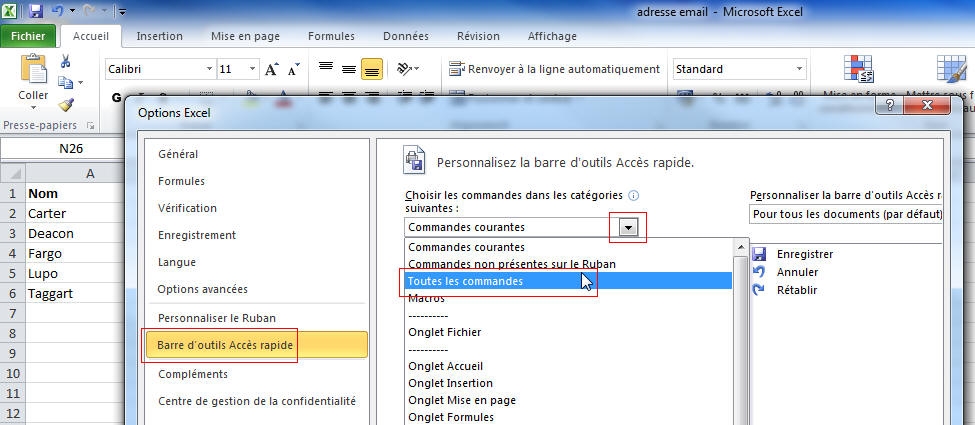Screen dimensions: 975x425
Task: Select Rétablir in Quick Access command list
Action: point(797,290)
